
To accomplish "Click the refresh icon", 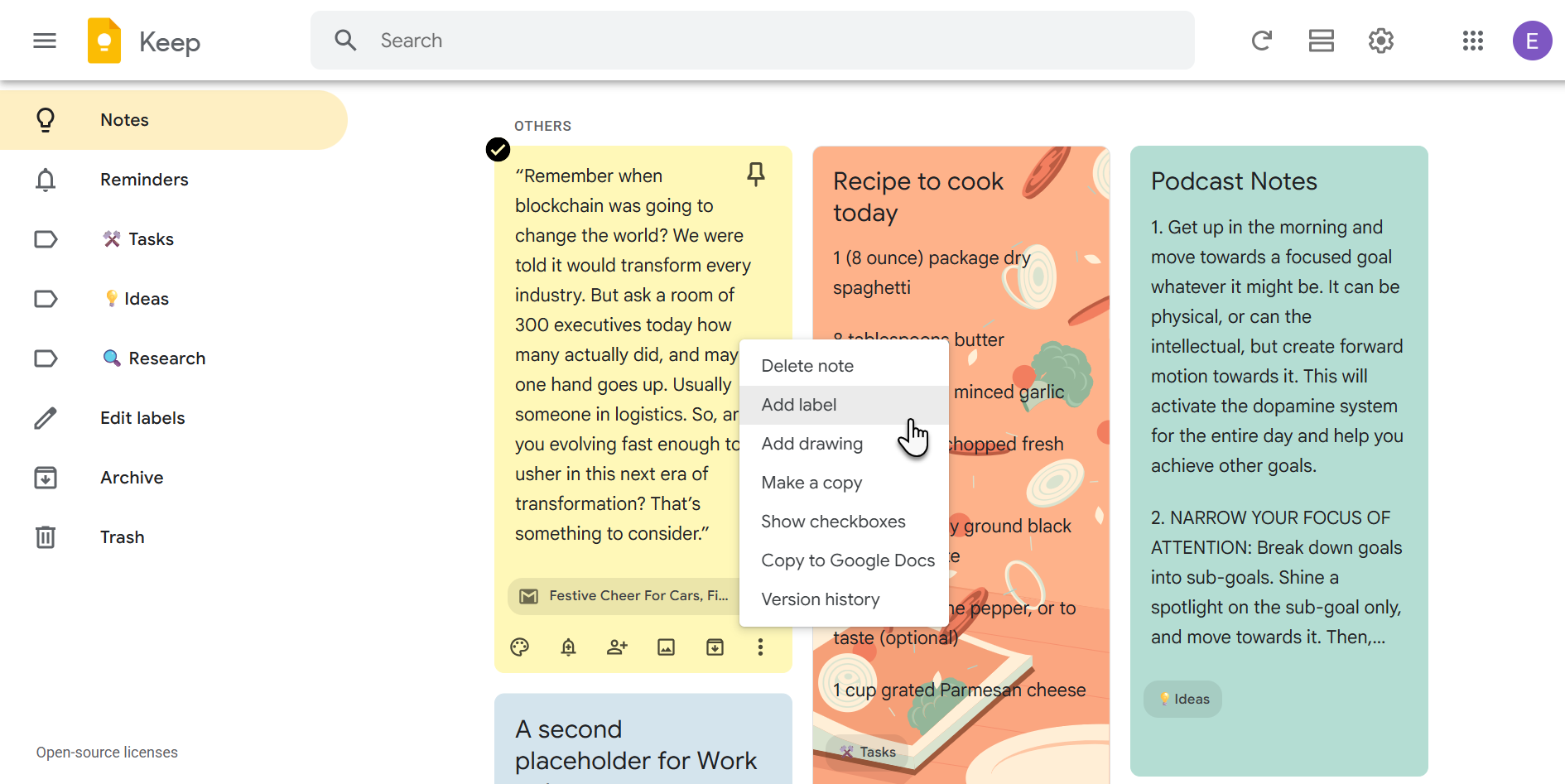I will coord(1261,41).
